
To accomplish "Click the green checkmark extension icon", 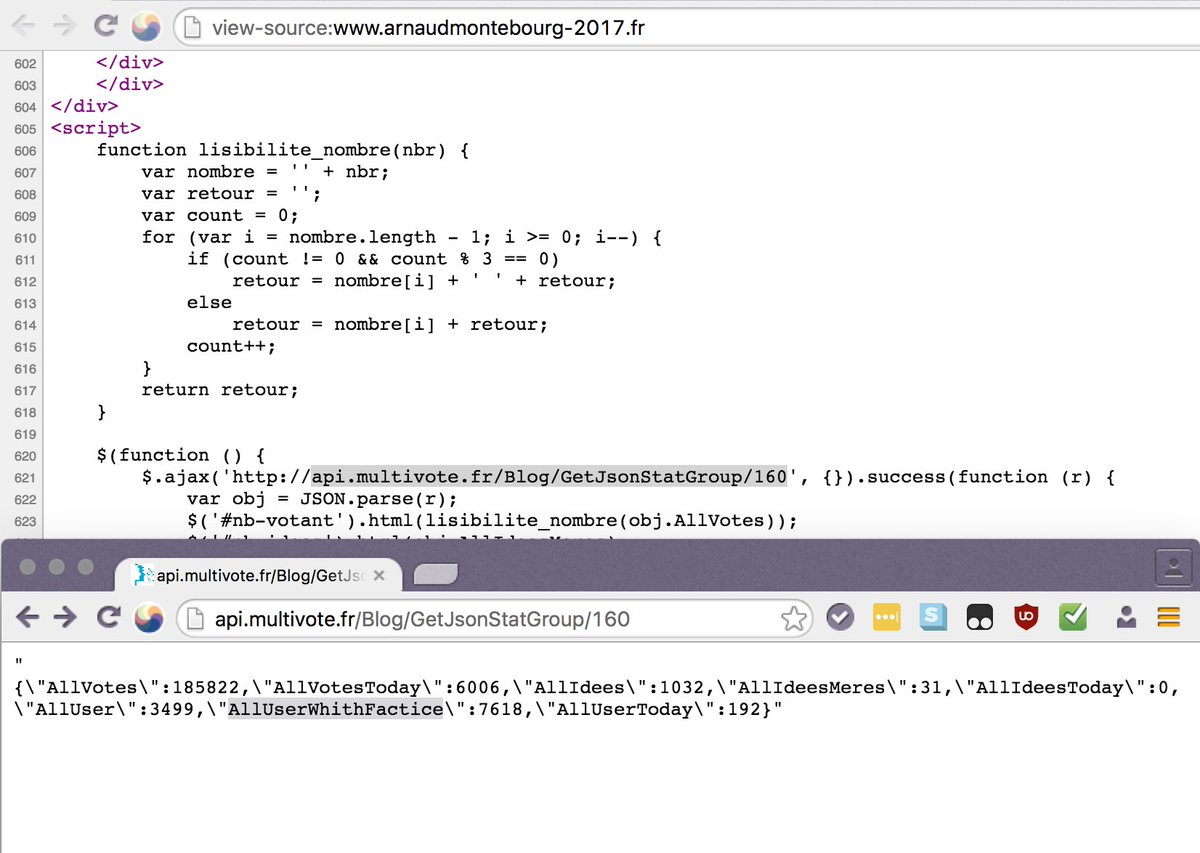I will pos(1074,619).
